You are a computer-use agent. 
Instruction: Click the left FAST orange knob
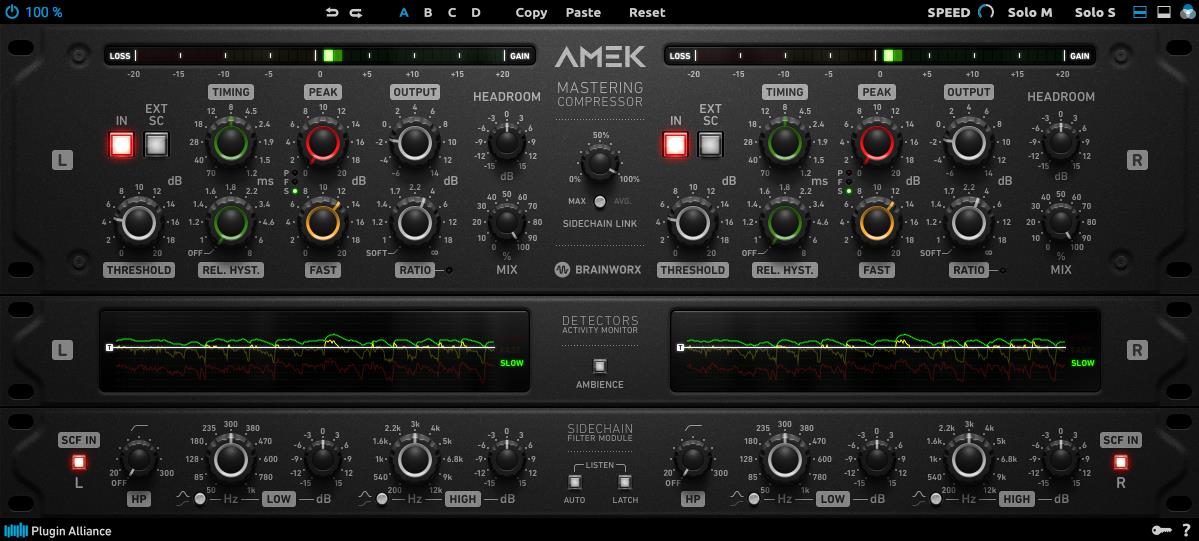[x=322, y=223]
